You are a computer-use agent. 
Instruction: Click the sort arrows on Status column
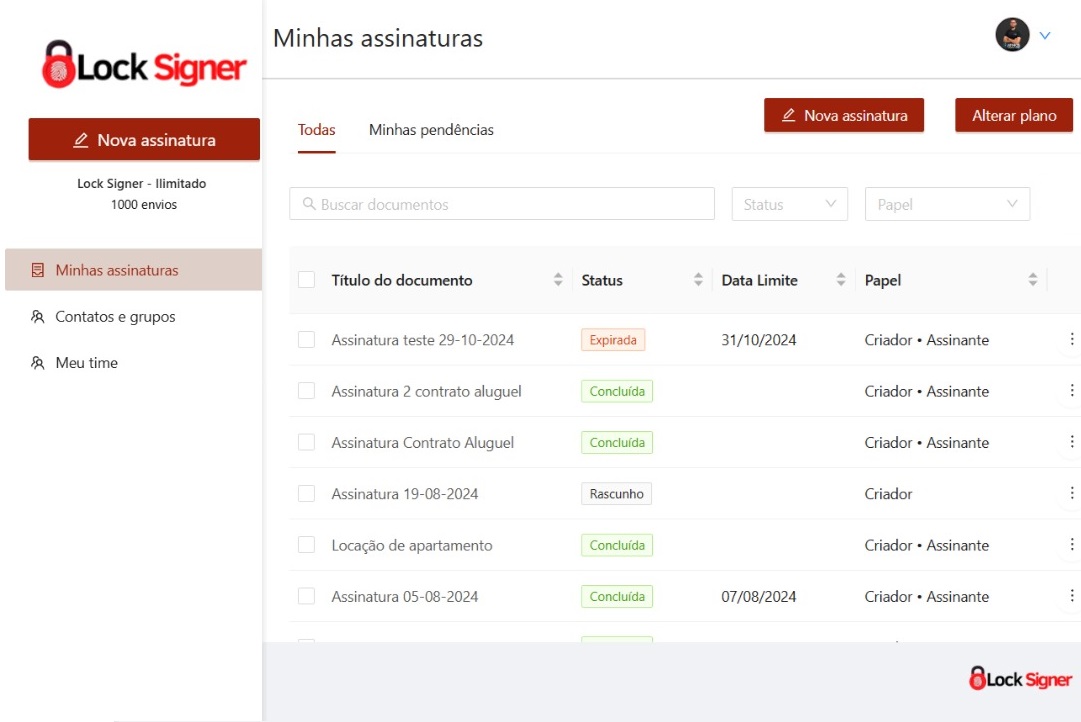[698, 281]
